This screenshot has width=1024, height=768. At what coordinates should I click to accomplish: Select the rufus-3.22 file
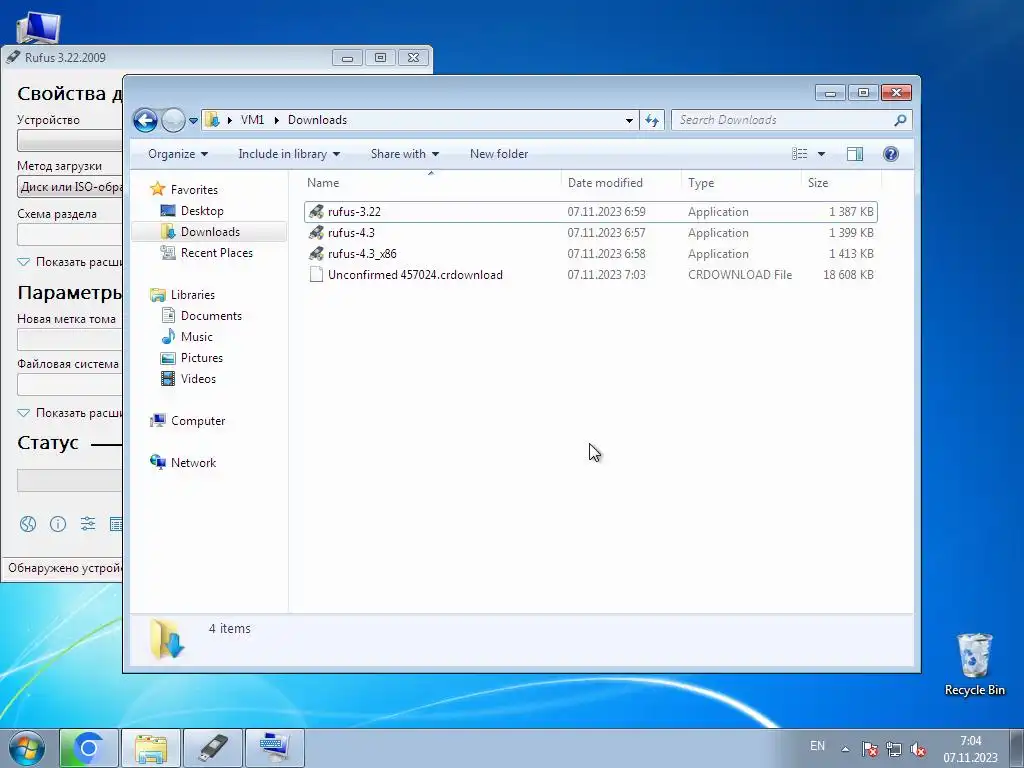pyautogui.click(x=591, y=212)
